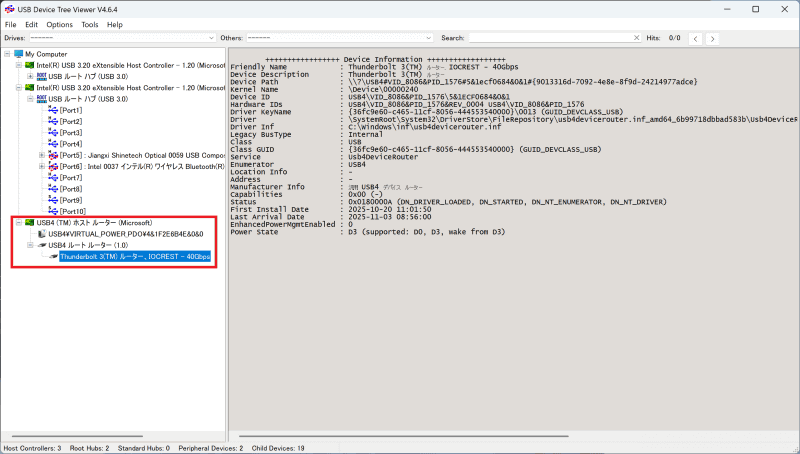Go to next search hit
Image resolution: width=800 pixels, height=454 pixels.
713,38
